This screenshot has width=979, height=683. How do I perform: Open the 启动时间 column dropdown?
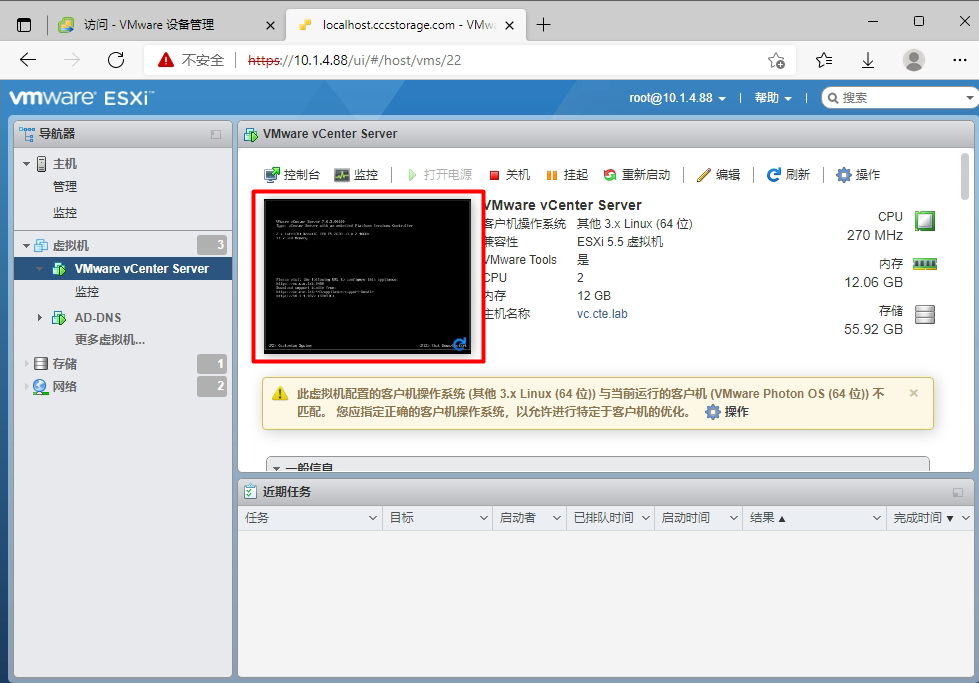click(x=734, y=518)
